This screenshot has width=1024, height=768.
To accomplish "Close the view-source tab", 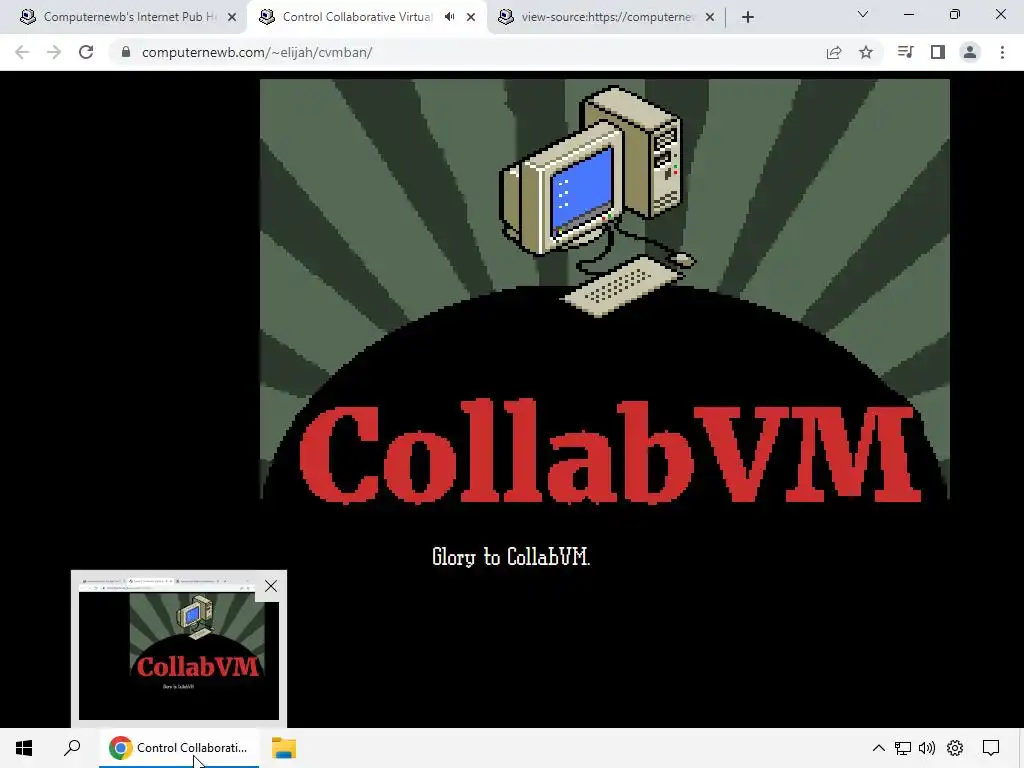I will click(x=710, y=17).
